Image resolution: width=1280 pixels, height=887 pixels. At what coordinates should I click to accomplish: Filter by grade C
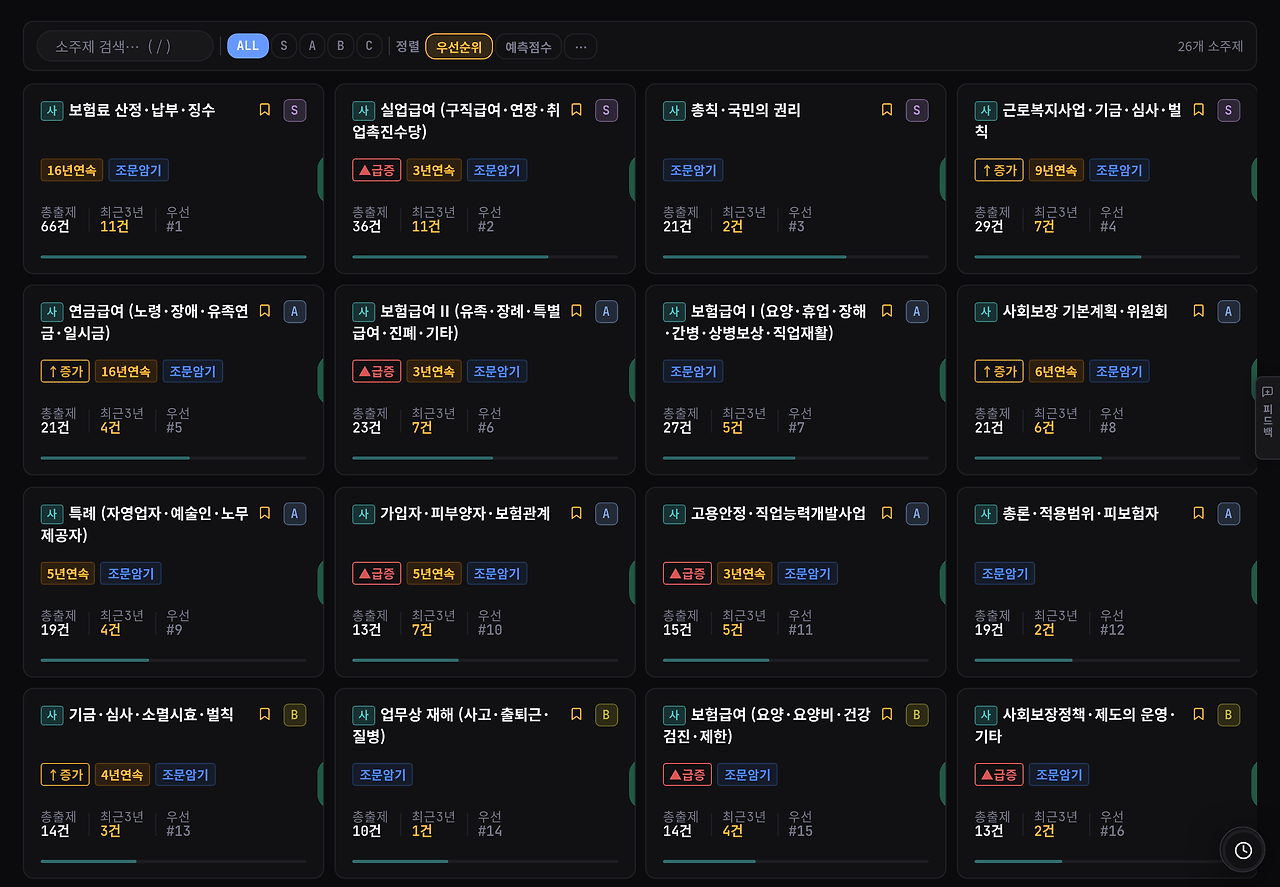point(370,46)
